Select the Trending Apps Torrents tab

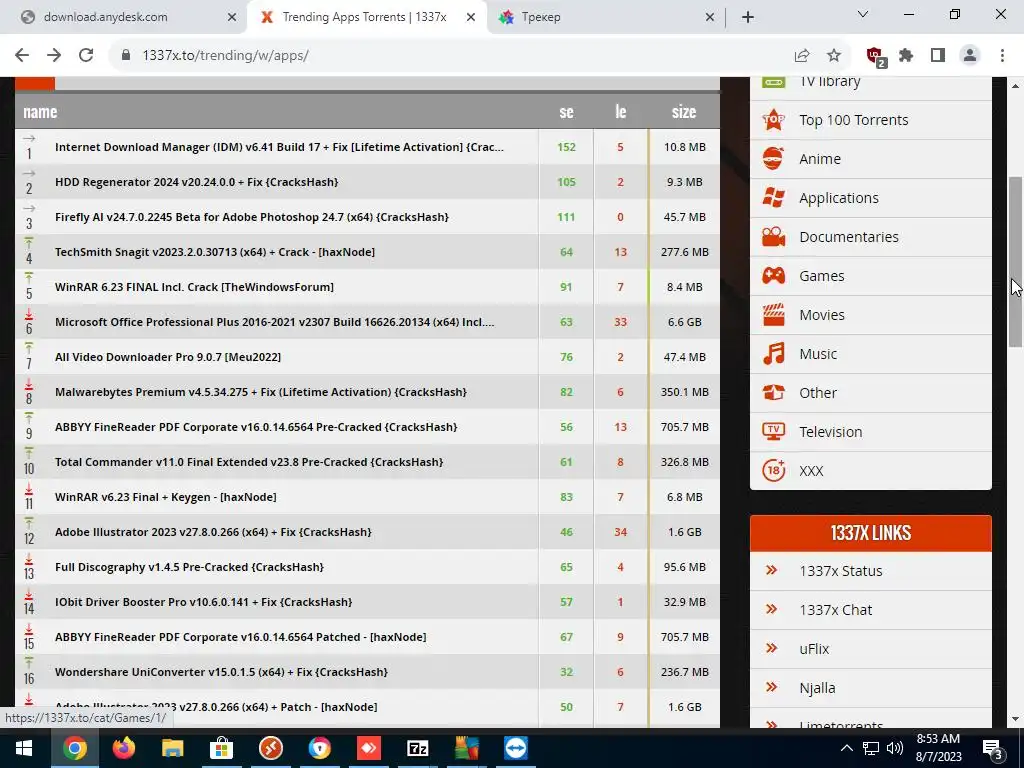[x=364, y=17]
